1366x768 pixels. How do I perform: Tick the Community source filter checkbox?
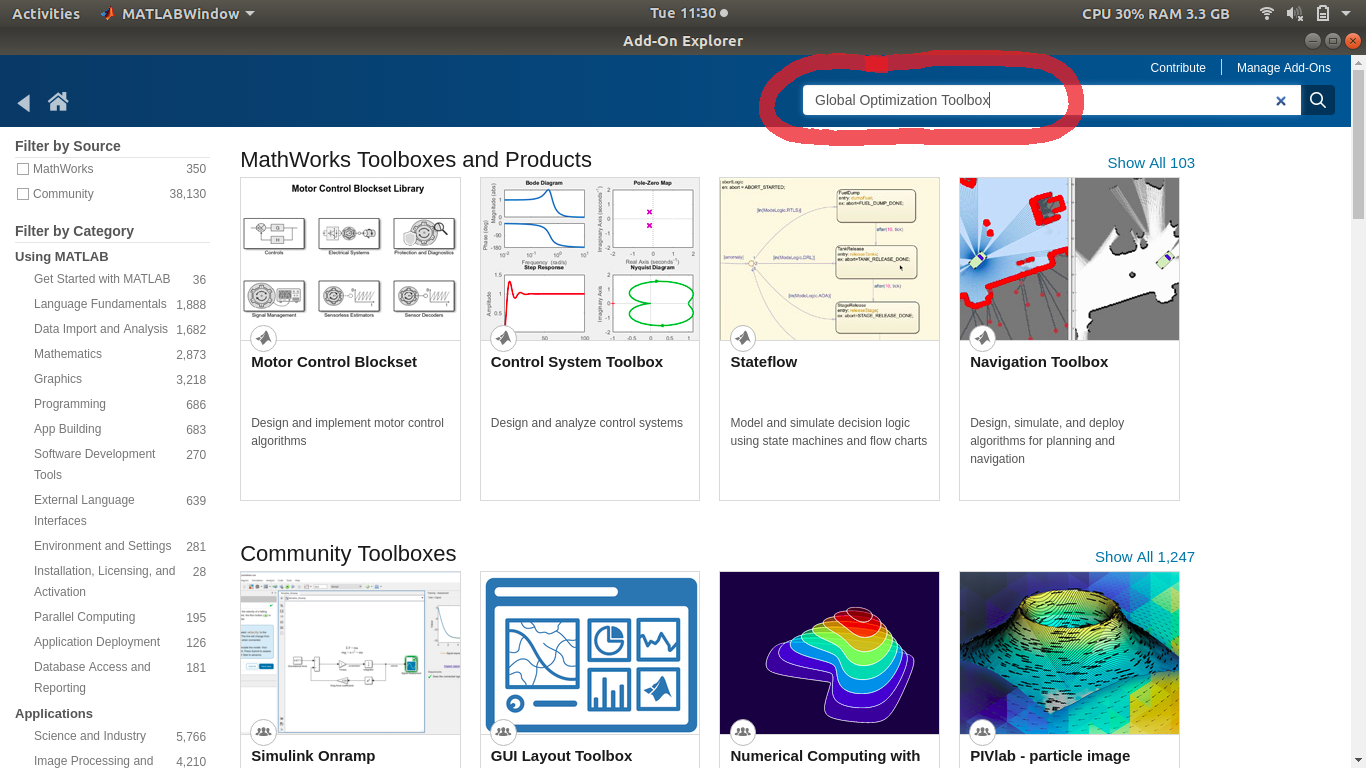pyautogui.click(x=23, y=194)
